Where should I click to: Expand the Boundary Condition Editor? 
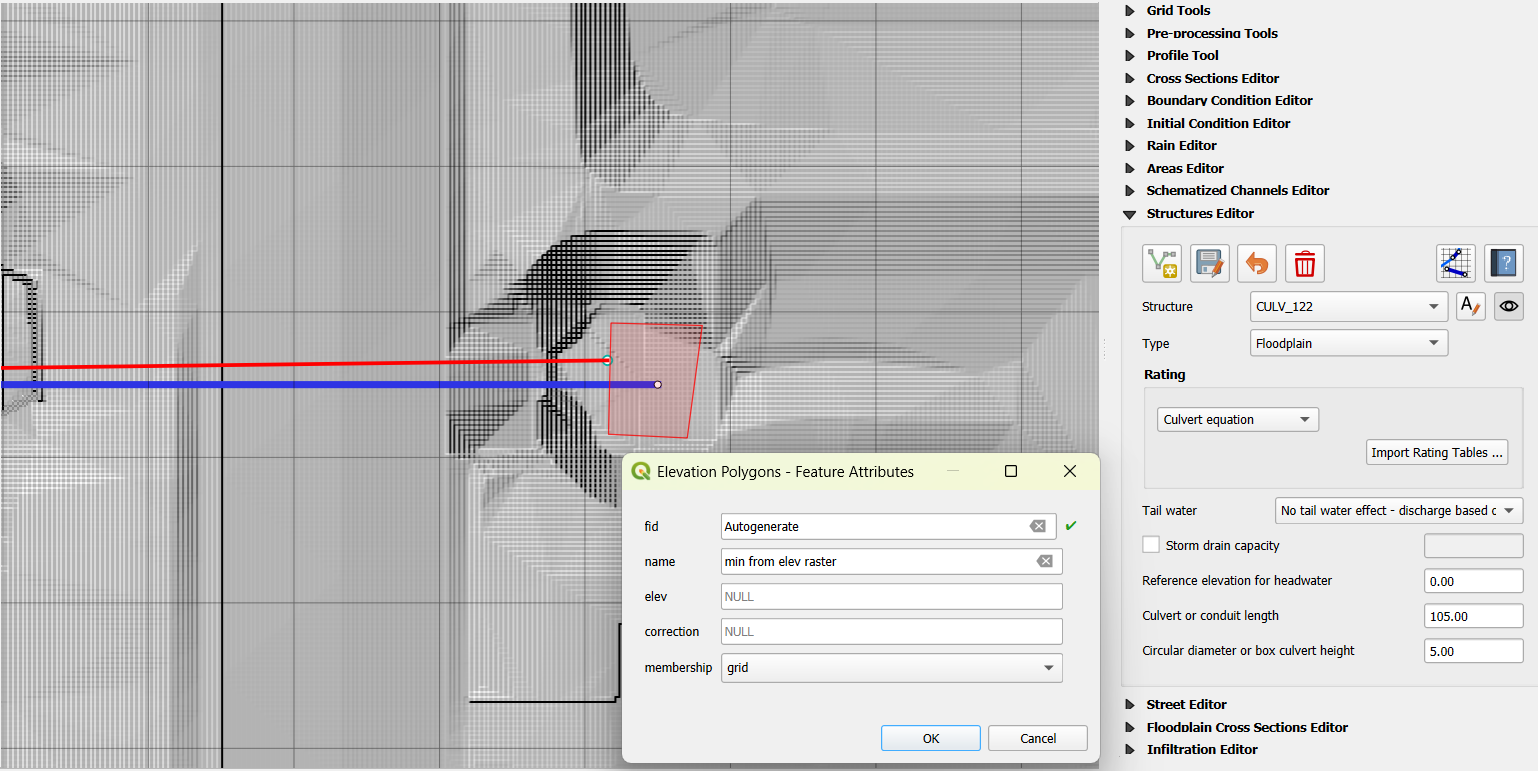[x=1131, y=100]
